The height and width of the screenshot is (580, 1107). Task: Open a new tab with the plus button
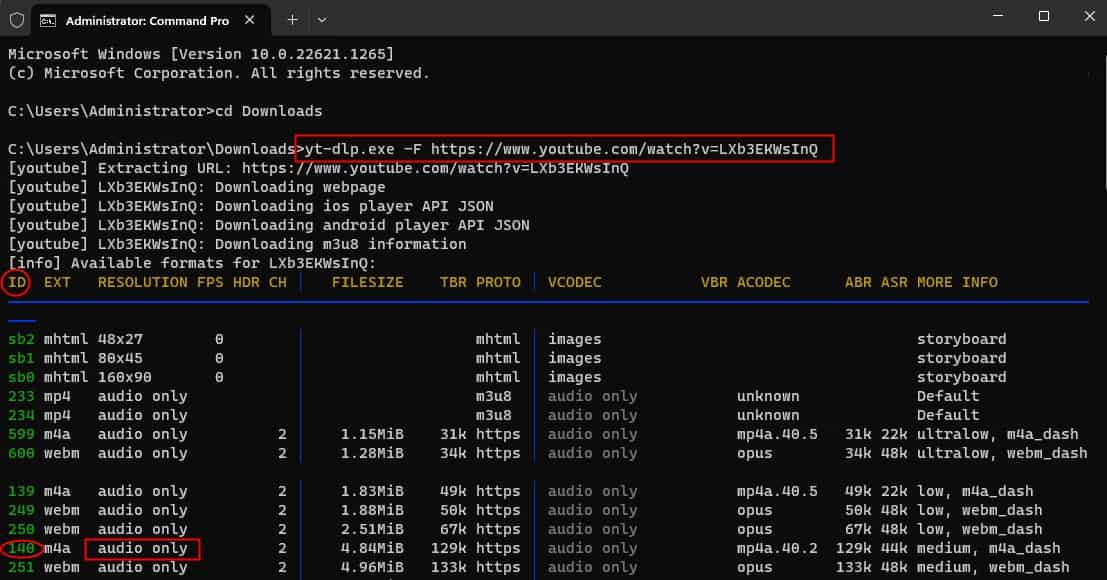point(292,19)
